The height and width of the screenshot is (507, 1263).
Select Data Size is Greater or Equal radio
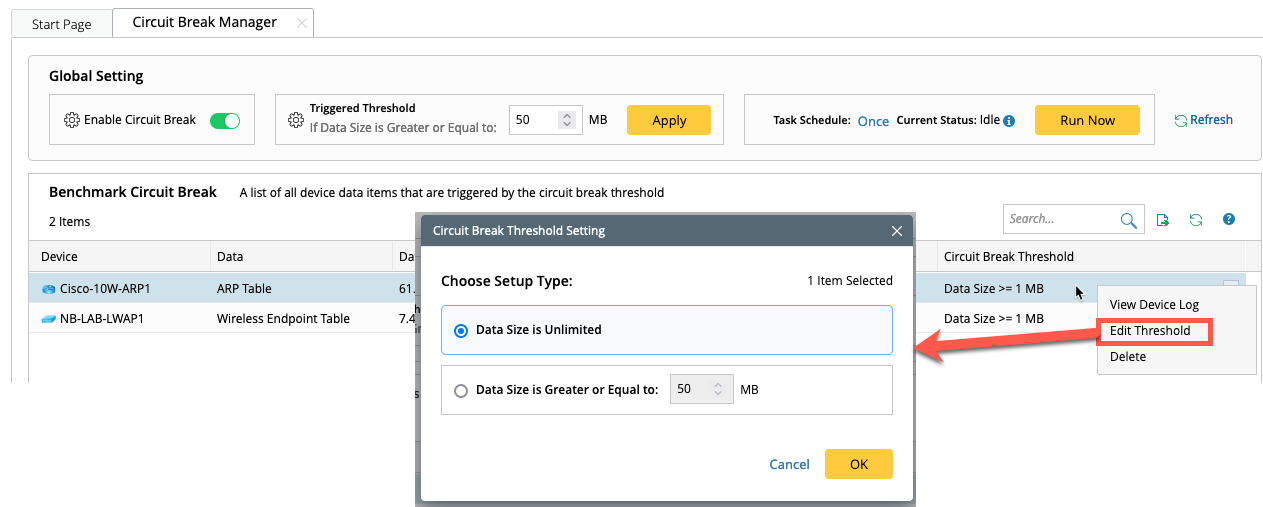coord(461,390)
